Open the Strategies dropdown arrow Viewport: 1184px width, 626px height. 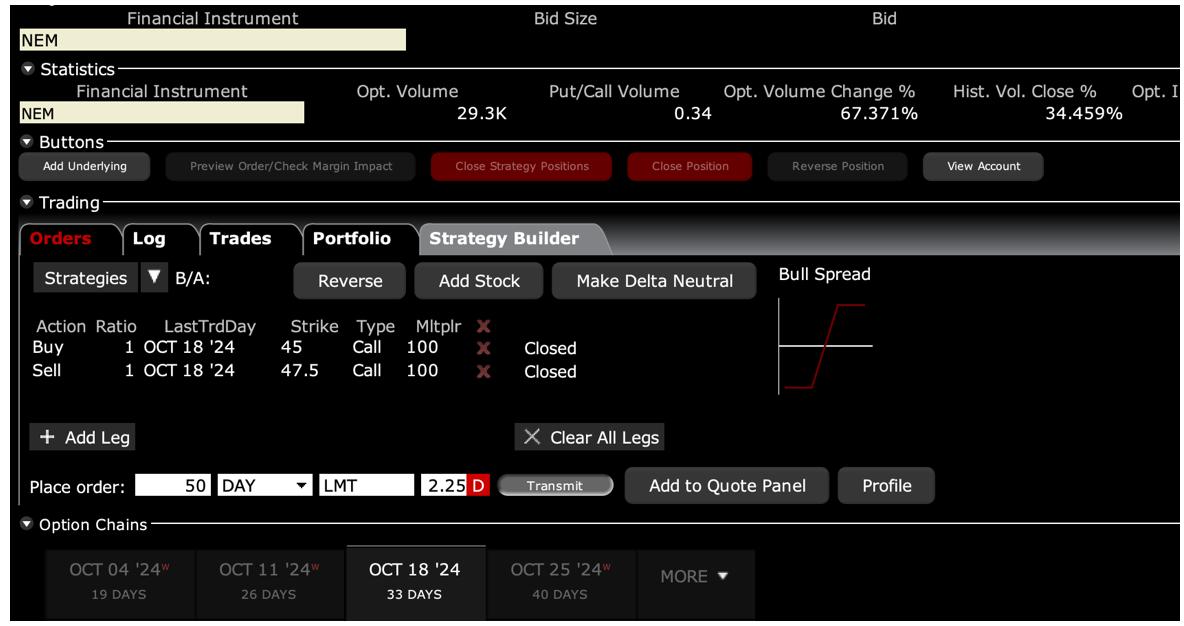point(153,278)
